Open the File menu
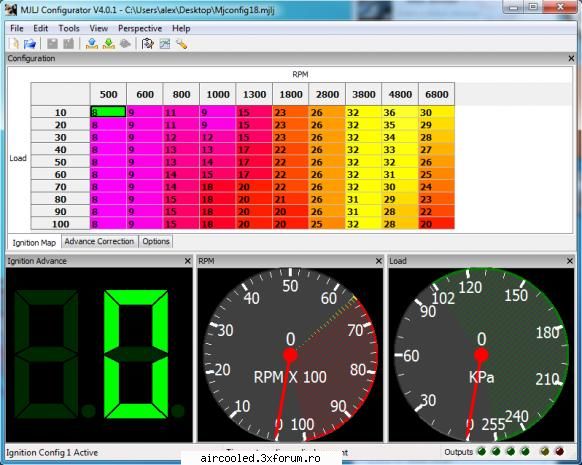 [17, 28]
